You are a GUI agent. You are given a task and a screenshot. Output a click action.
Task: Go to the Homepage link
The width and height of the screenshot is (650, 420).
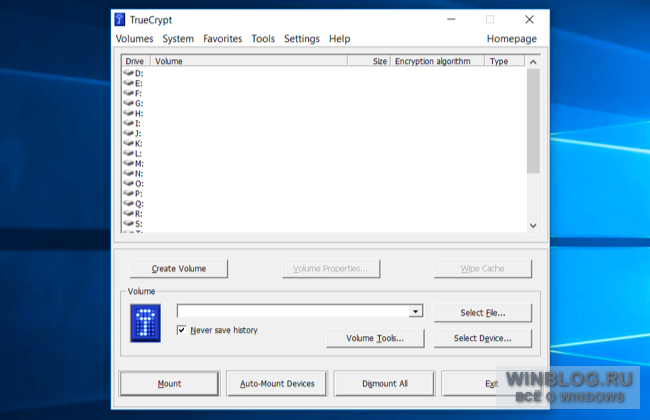click(512, 39)
